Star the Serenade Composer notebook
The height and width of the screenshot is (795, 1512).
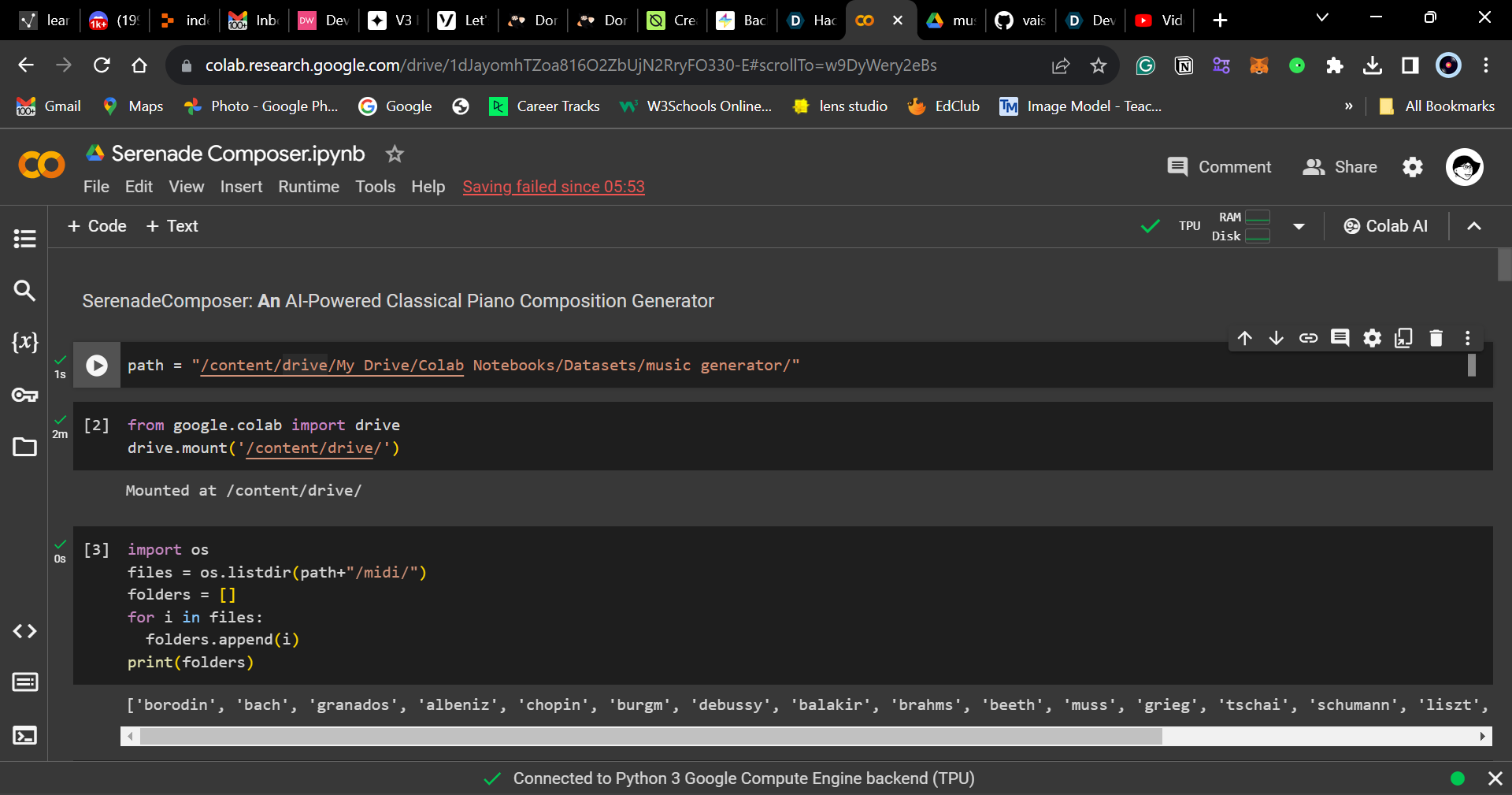click(395, 154)
